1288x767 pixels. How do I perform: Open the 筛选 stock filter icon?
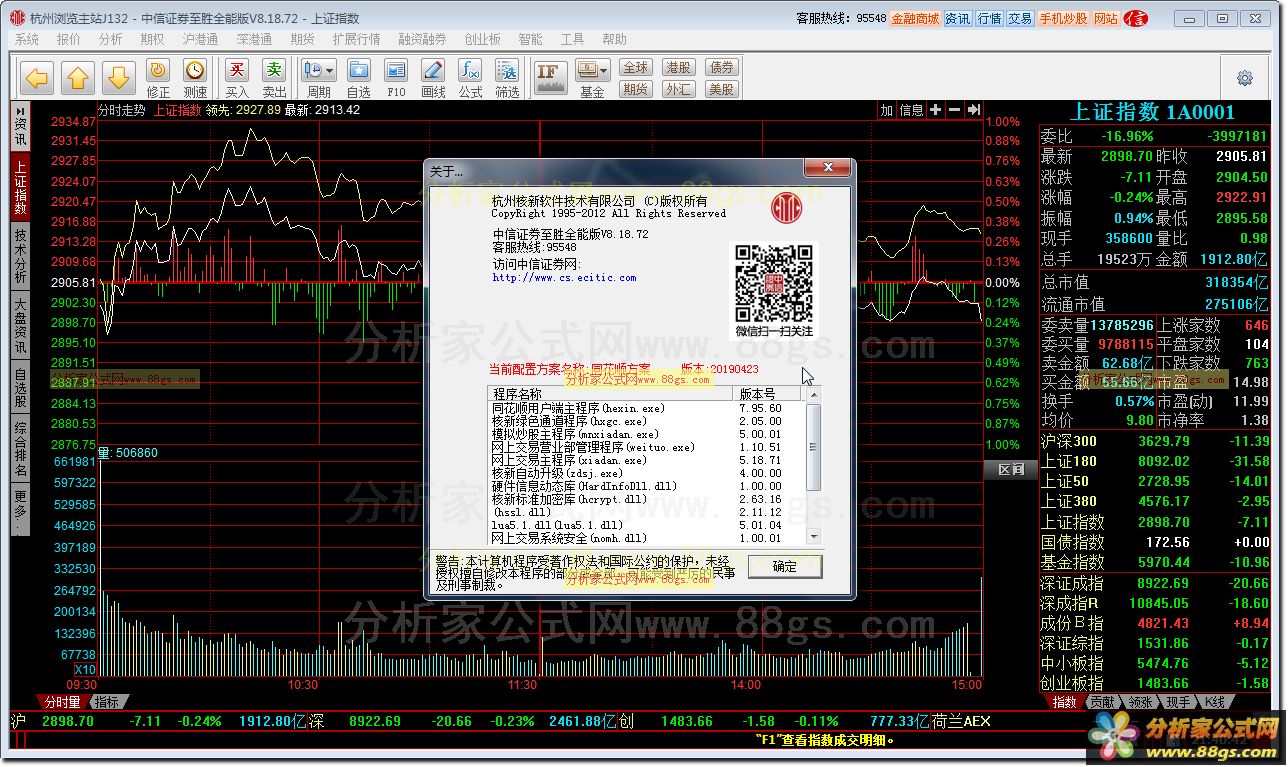(507, 78)
